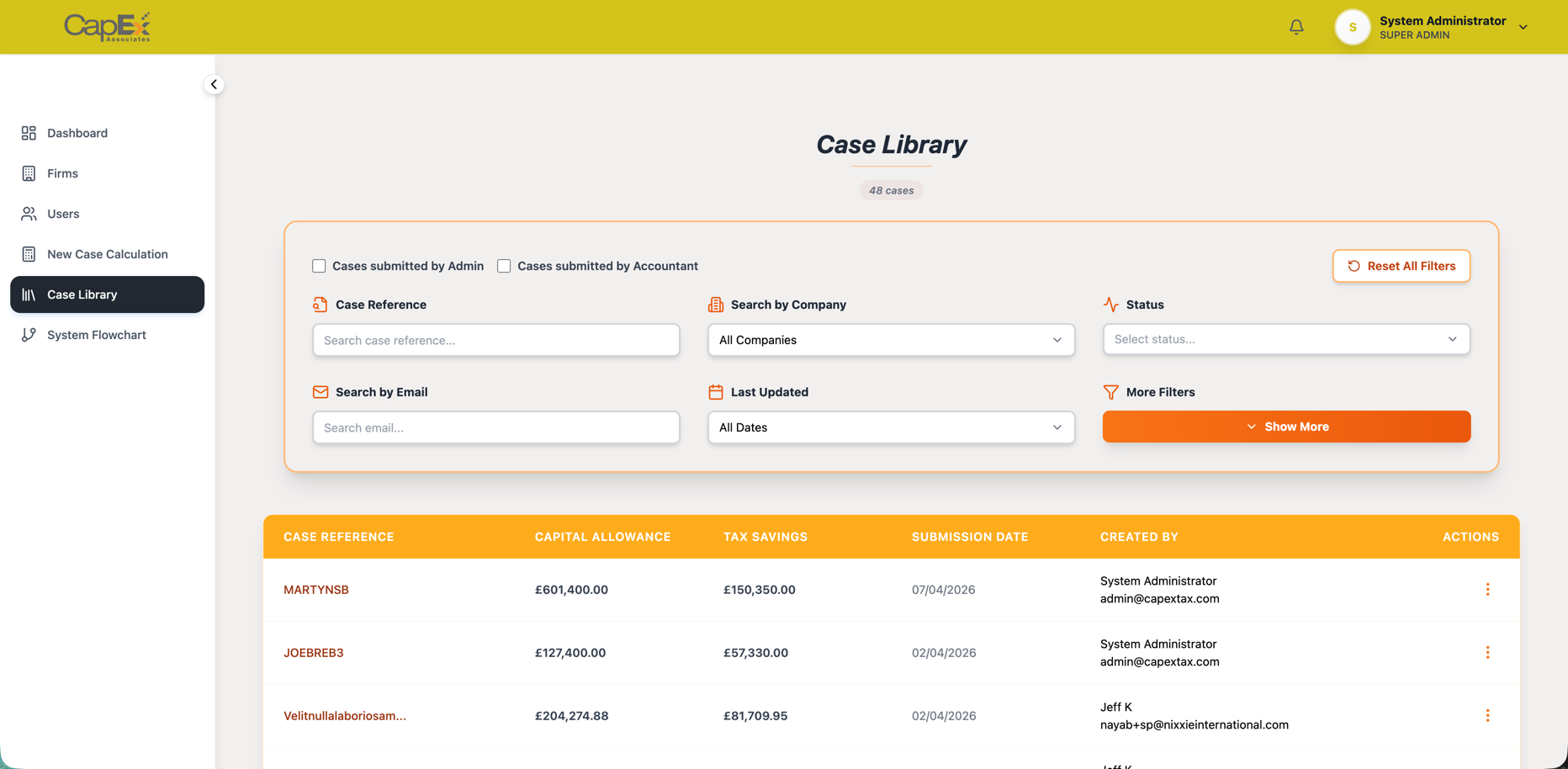
Task: Open actions menu for JOEBREB3 case
Action: pos(1486,653)
